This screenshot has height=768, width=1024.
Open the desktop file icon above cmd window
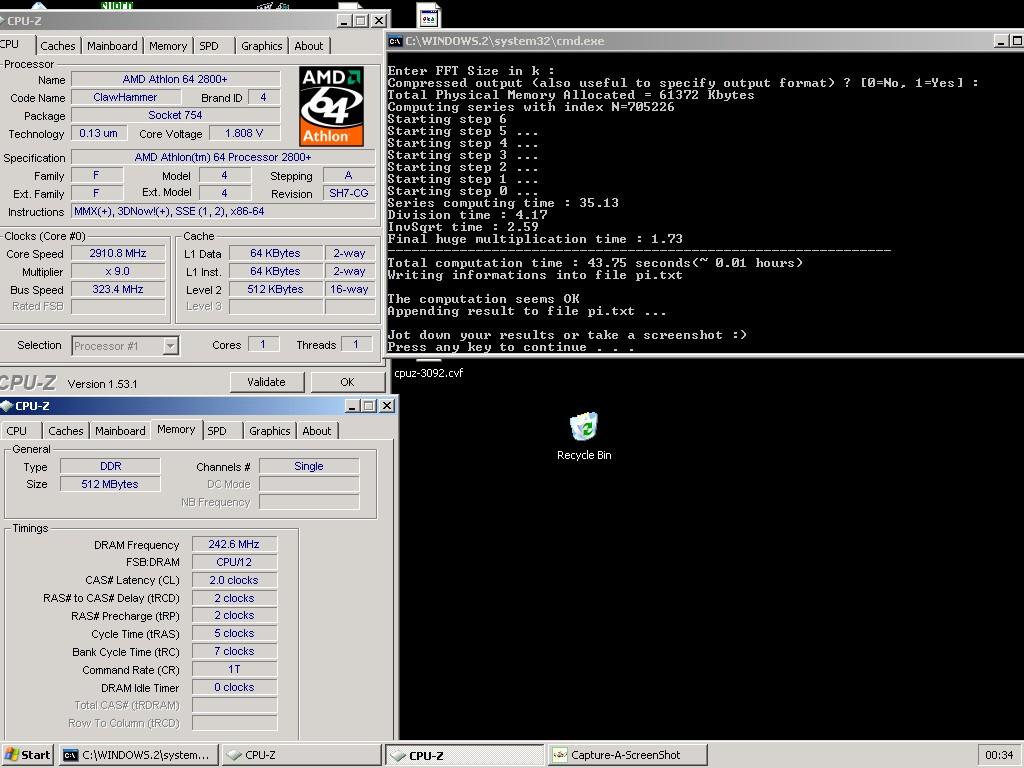(428, 15)
